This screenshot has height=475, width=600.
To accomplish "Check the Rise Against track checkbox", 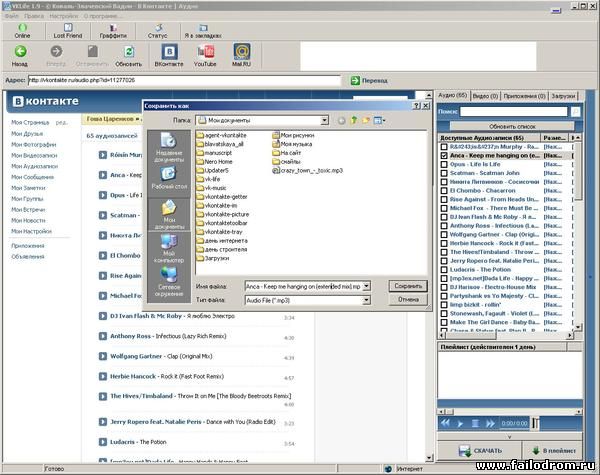I will (444, 199).
